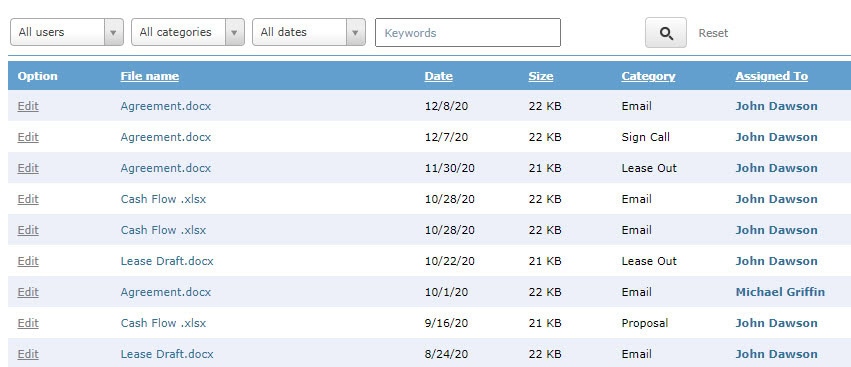Image resolution: width=851 pixels, height=367 pixels.
Task: Open Agreement.docx file from 10/1/20
Action: (166, 292)
